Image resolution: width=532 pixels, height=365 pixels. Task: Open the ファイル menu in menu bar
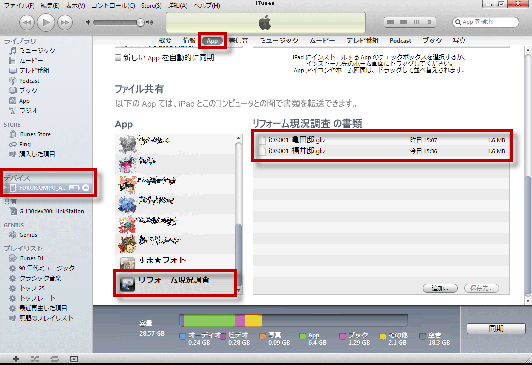point(19,5)
